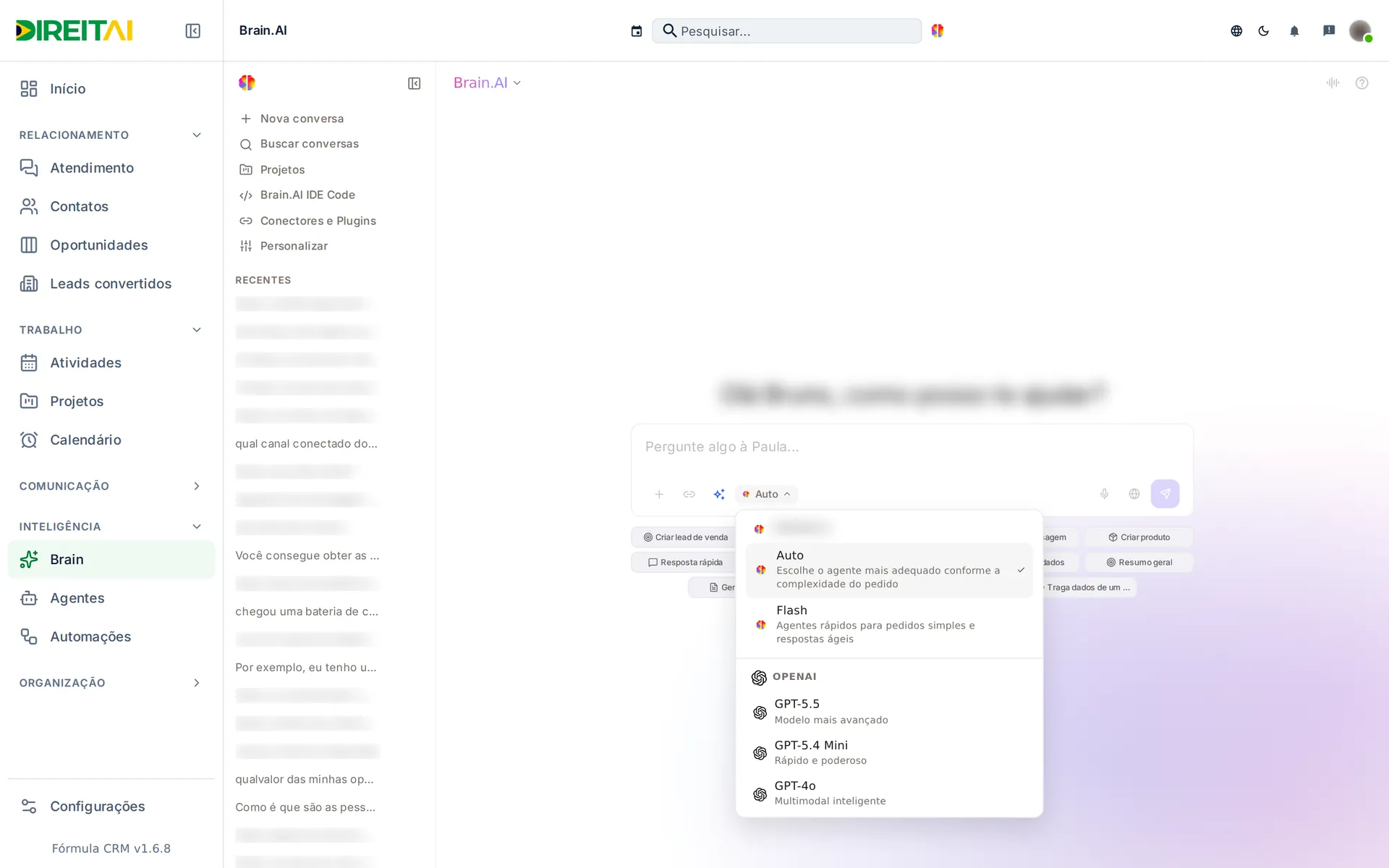This screenshot has height=868, width=1389.
Task: Send the message with purple arrow button
Action: [x=1165, y=494]
